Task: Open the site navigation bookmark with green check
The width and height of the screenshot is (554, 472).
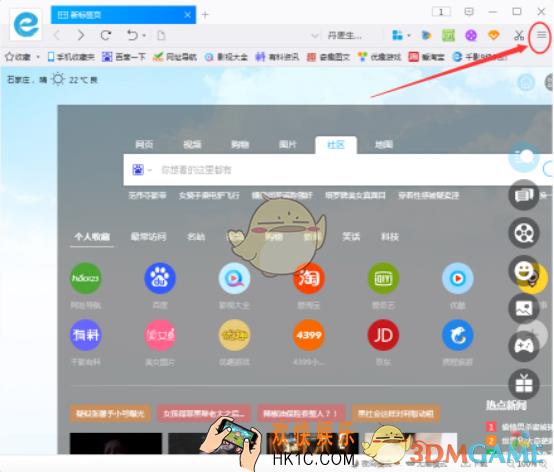Action: point(174,57)
